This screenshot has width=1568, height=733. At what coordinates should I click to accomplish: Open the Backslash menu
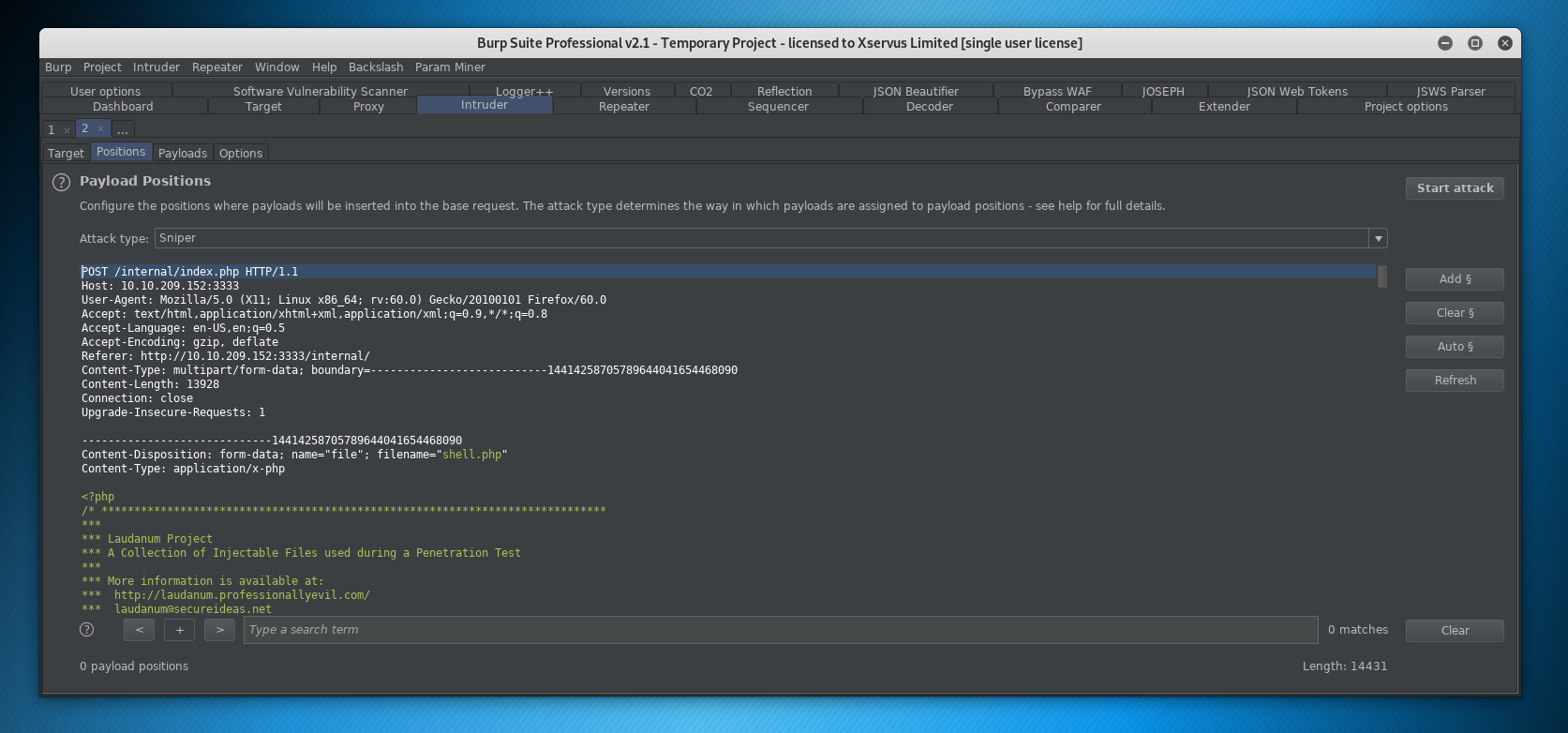pyautogui.click(x=376, y=67)
